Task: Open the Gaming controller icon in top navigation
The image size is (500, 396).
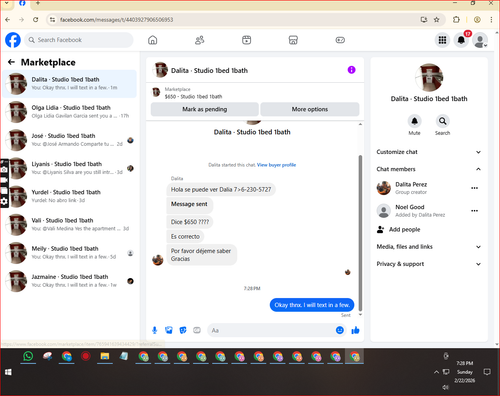Action: [340, 40]
